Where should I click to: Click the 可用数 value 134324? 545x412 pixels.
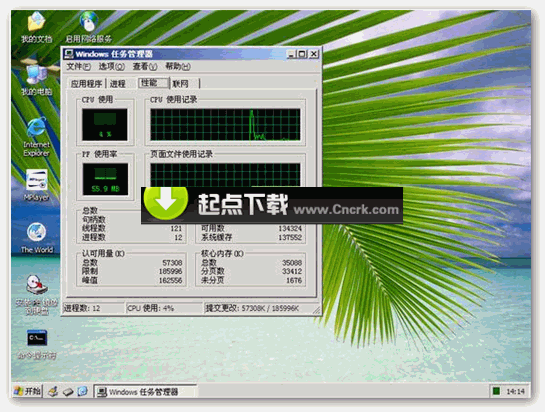click(x=290, y=228)
